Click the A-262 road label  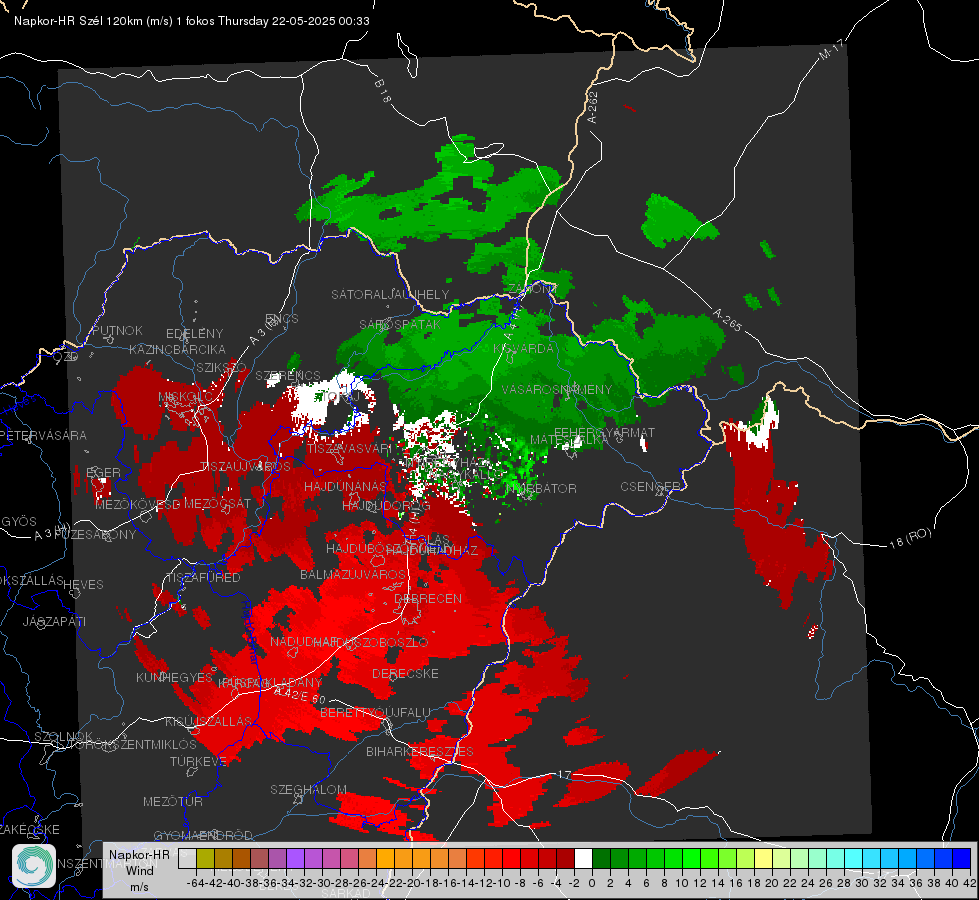[593, 107]
